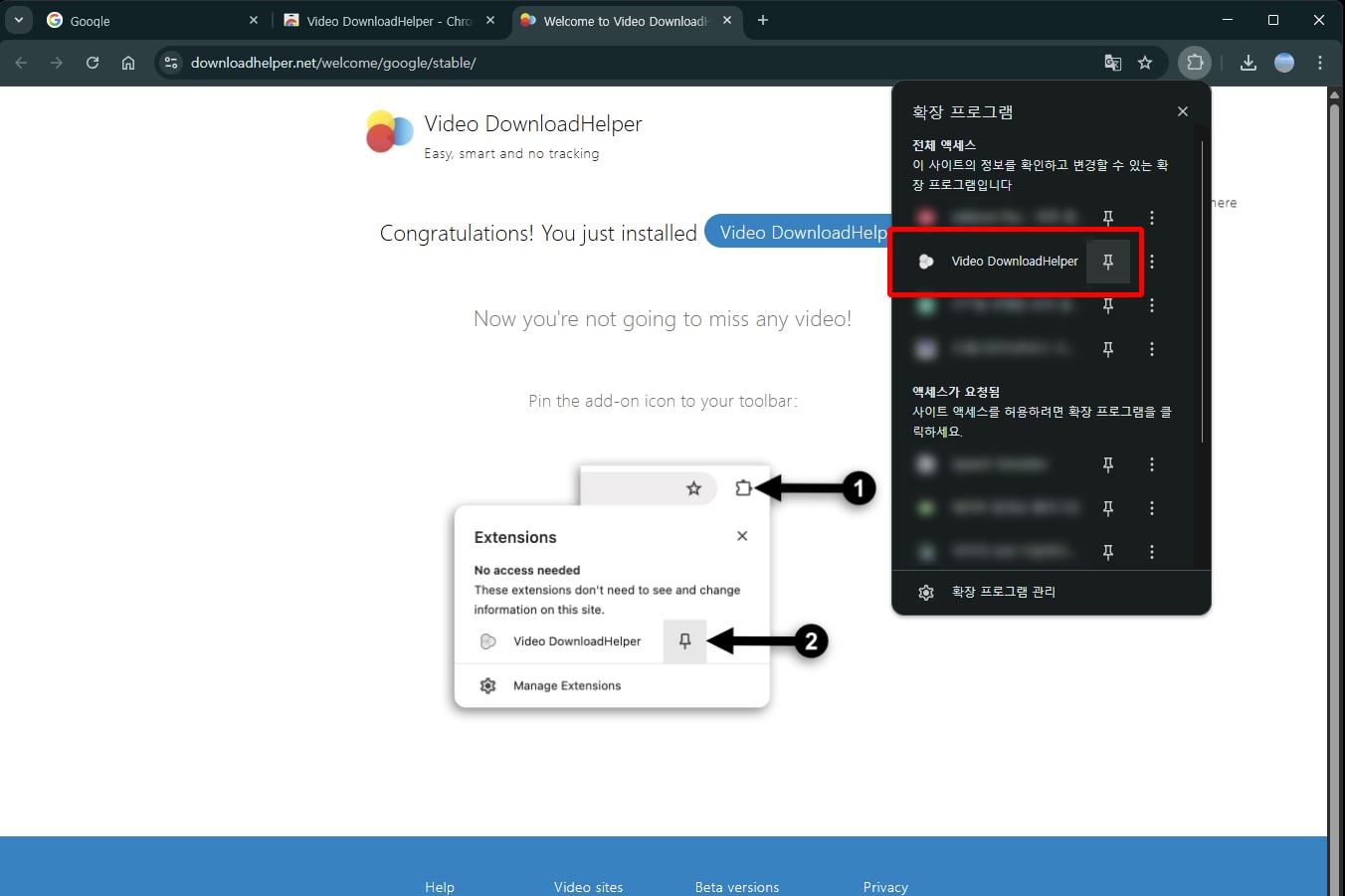The width and height of the screenshot is (1345, 896).
Task: Open the profile avatar menu
Action: click(1284, 63)
